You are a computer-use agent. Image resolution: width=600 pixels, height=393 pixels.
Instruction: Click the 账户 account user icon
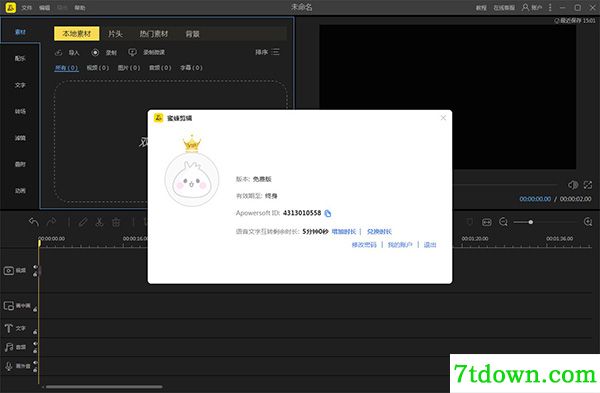pyautogui.click(x=525, y=7)
